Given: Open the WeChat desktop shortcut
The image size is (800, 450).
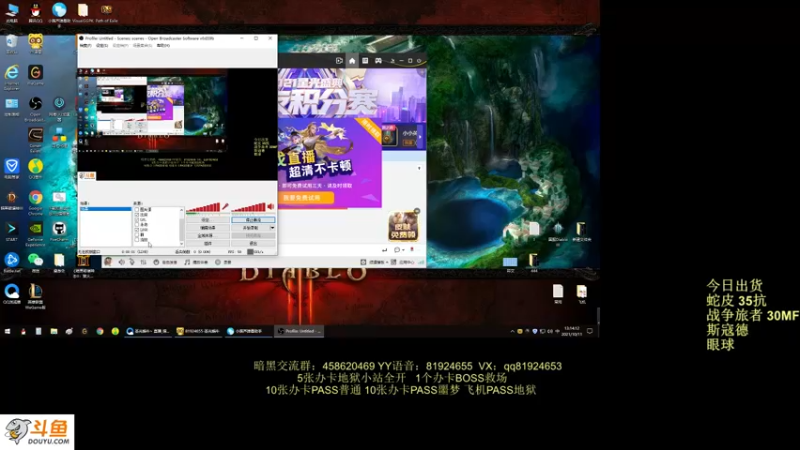Looking at the screenshot, I should coord(35,262).
